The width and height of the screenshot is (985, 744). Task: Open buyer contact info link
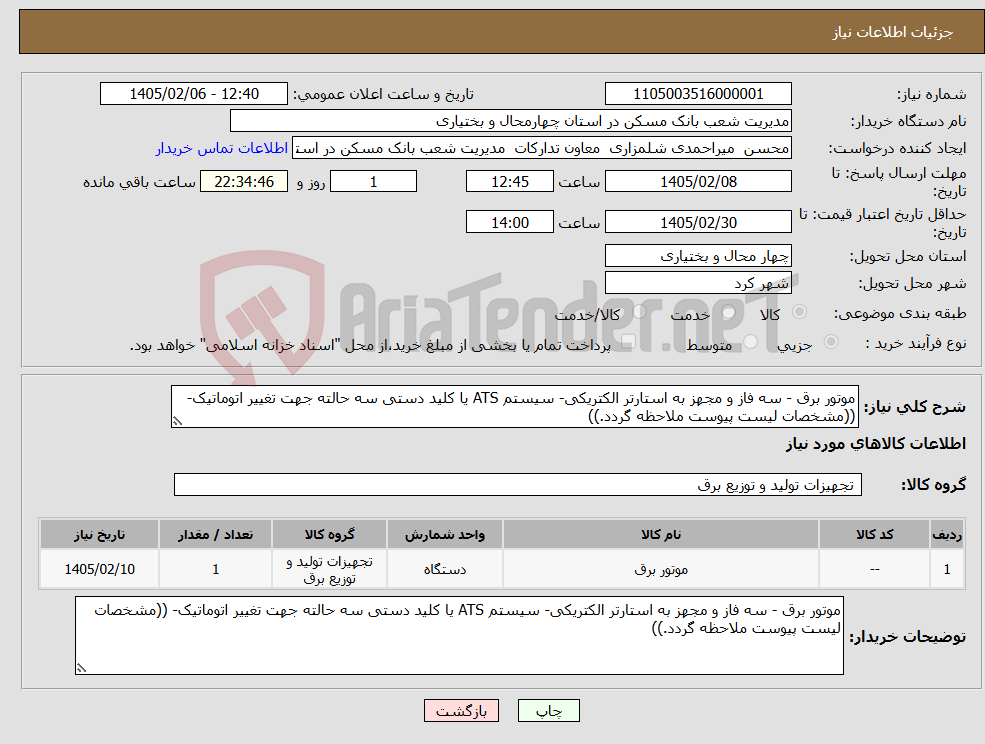point(222,148)
